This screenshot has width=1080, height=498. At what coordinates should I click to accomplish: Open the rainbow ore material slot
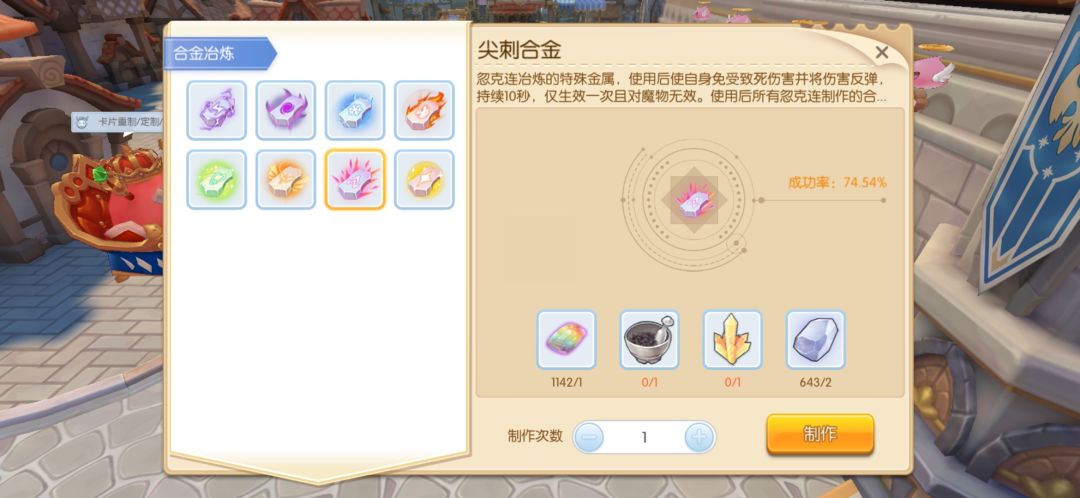[566, 340]
